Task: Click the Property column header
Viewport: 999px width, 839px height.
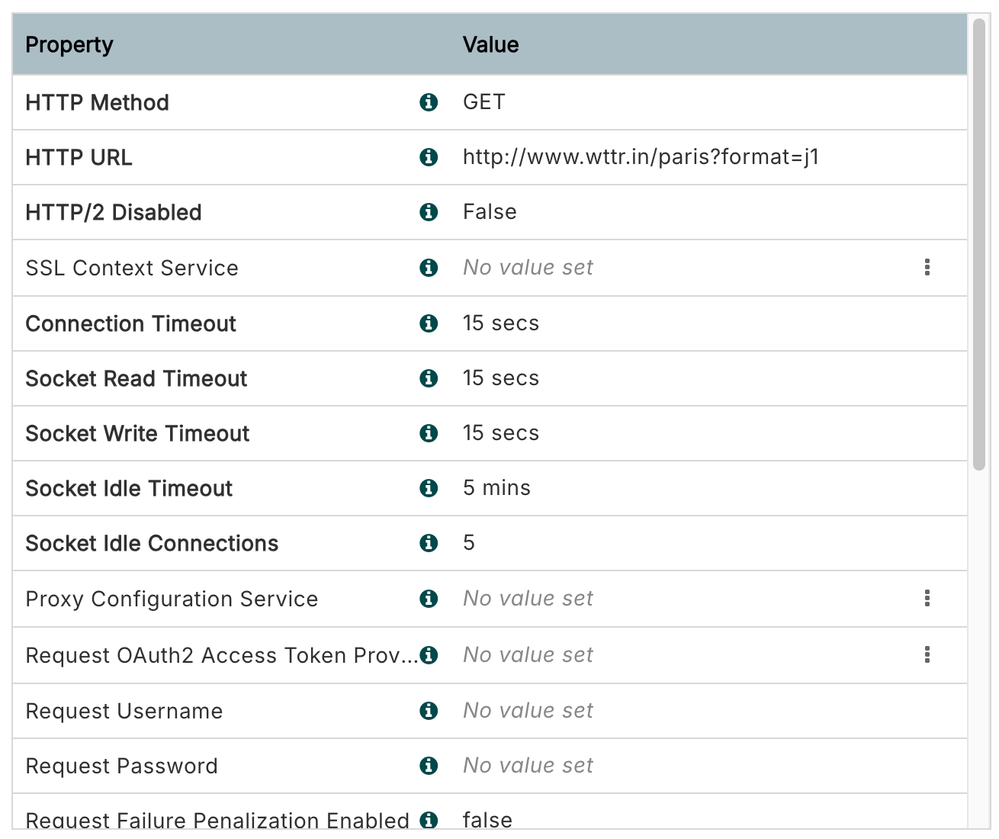Action: (69, 45)
